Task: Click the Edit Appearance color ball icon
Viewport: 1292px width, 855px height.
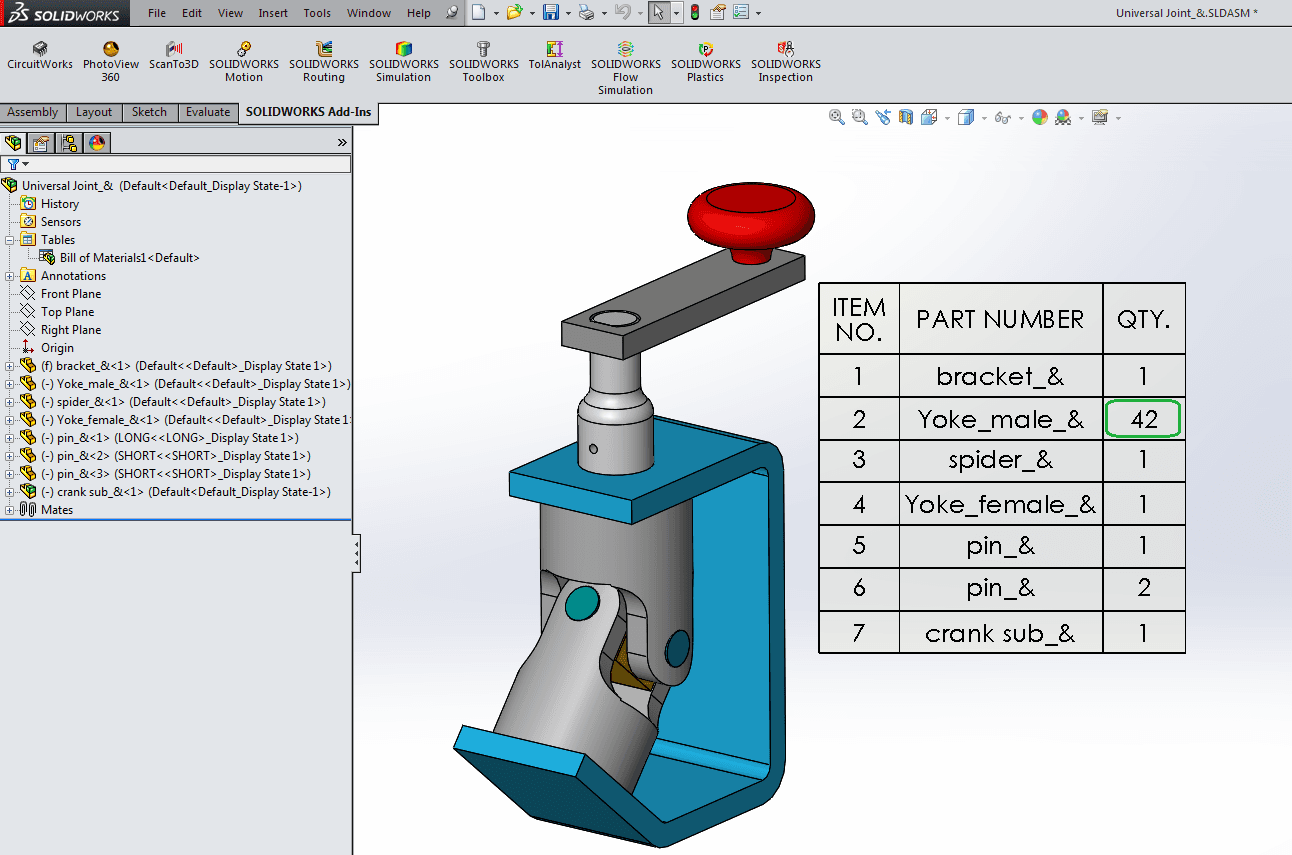Action: pos(1040,118)
